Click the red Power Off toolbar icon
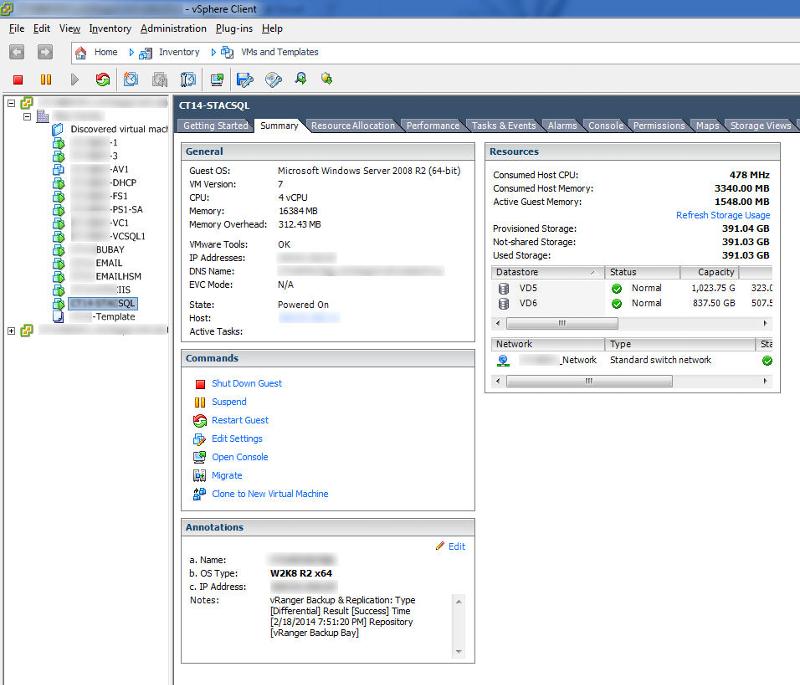 click(x=18, y=80)
